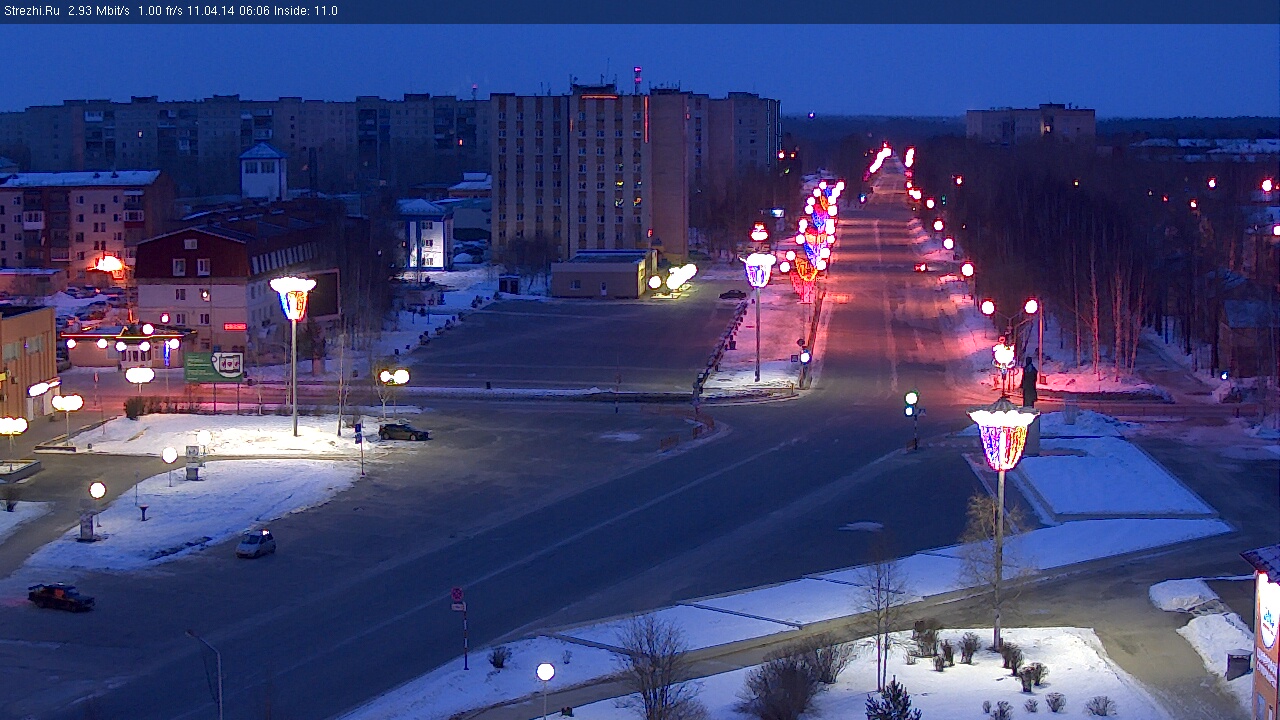Select the 11.04.14 date stamp
Image resolution: width=1280 pixels, height=720 pixels.
[x=211, y=11]
